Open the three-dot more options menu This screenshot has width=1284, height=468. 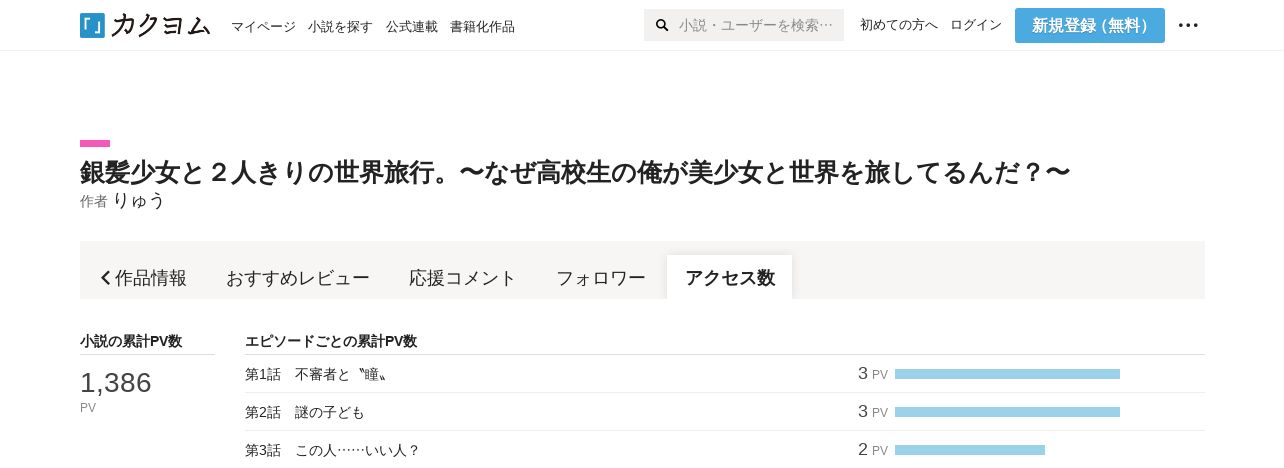[x=1188, y=25]
